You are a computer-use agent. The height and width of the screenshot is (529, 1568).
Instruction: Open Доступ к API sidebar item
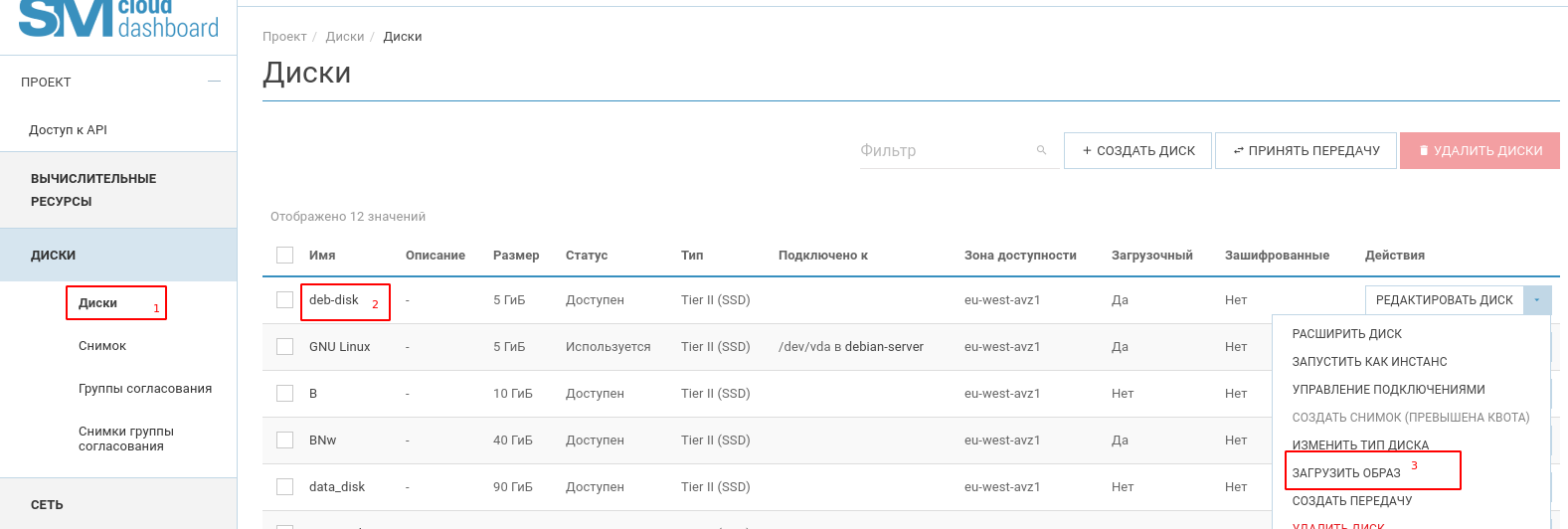coord(68,130)
